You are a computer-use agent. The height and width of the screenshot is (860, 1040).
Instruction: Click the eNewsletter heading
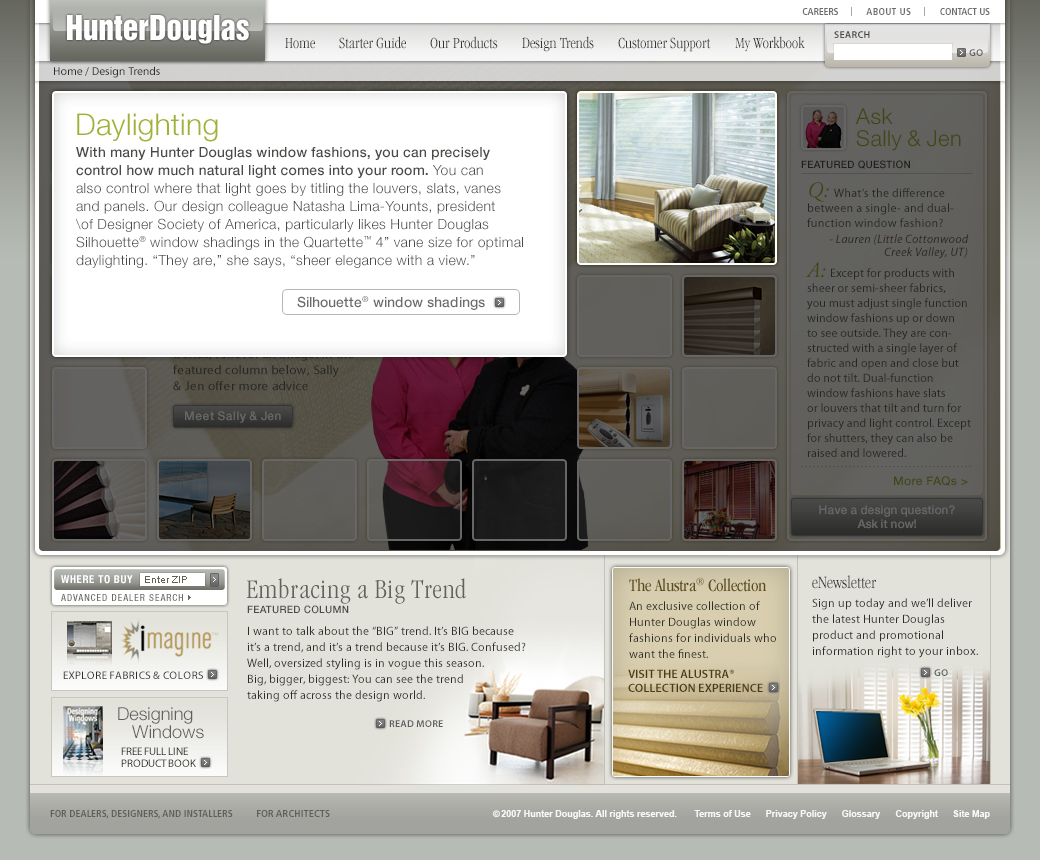coord(844,583)
